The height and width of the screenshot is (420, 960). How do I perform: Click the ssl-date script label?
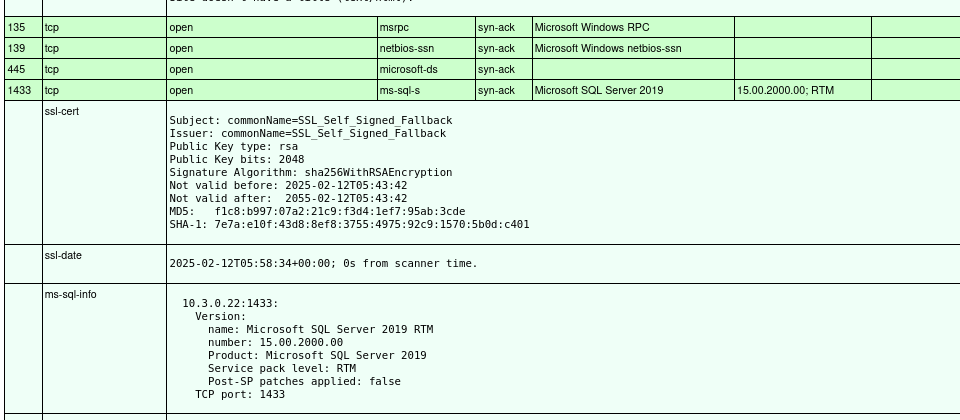point(62,255)
